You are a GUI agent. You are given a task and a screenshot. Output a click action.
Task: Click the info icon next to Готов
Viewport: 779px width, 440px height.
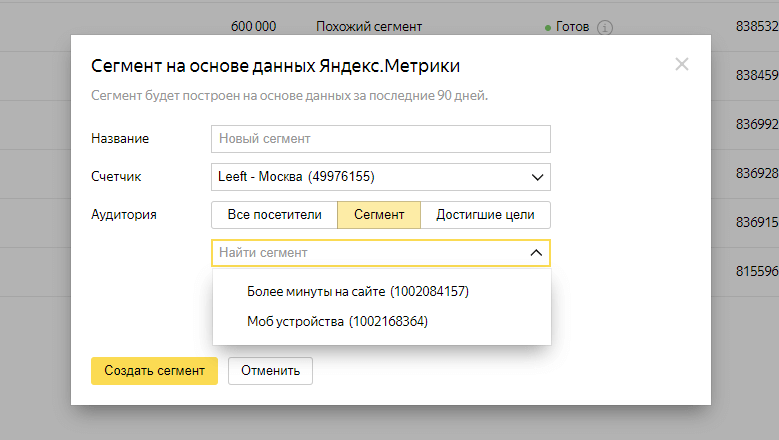pos(605,27)
